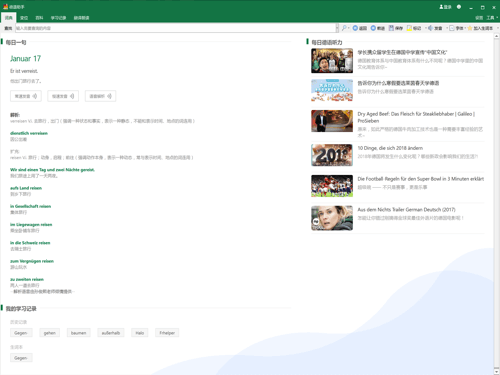
Task: Switch to the 百科 tab
Action: (39, 18)
